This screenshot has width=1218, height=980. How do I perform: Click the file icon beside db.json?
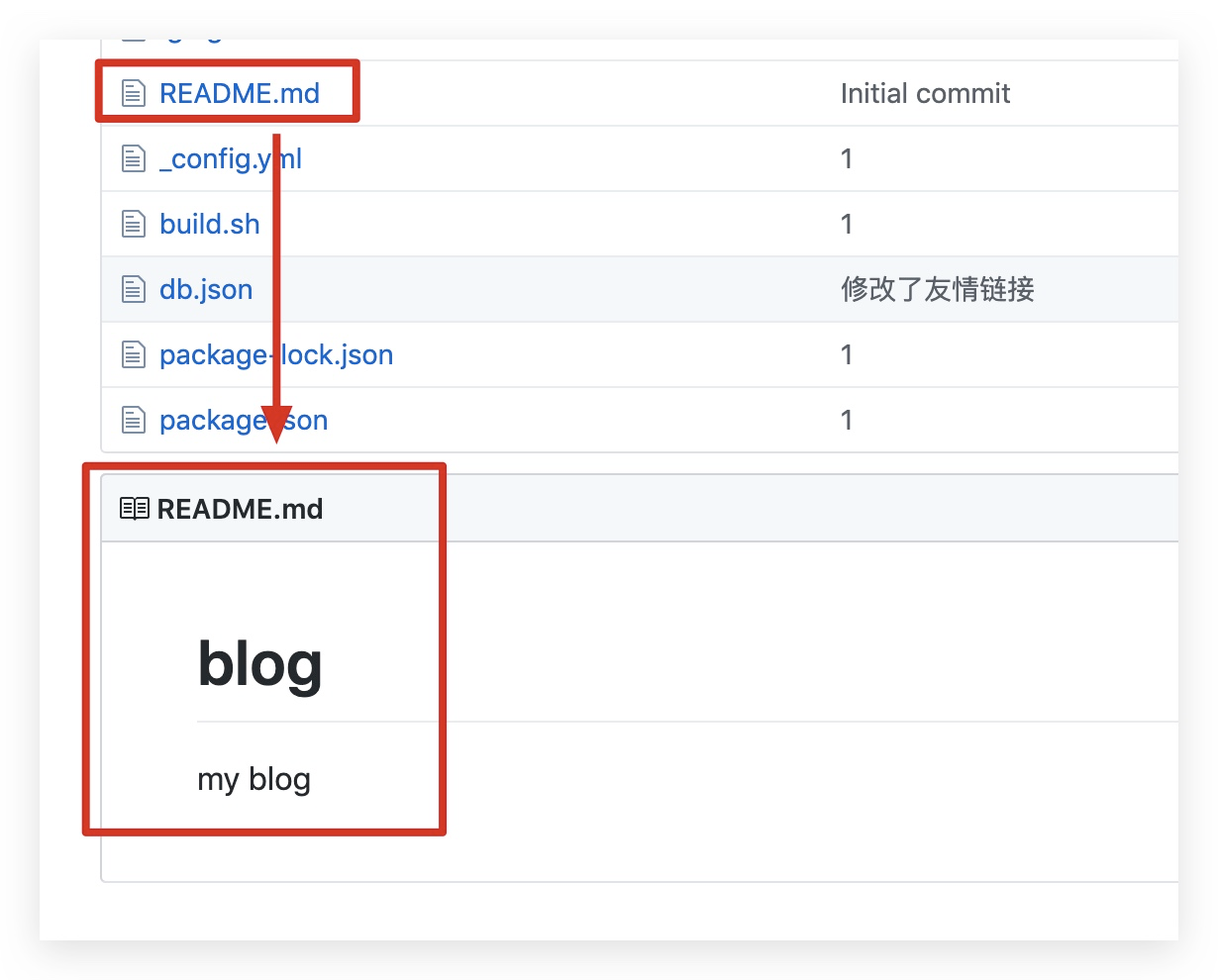[133, 289]
